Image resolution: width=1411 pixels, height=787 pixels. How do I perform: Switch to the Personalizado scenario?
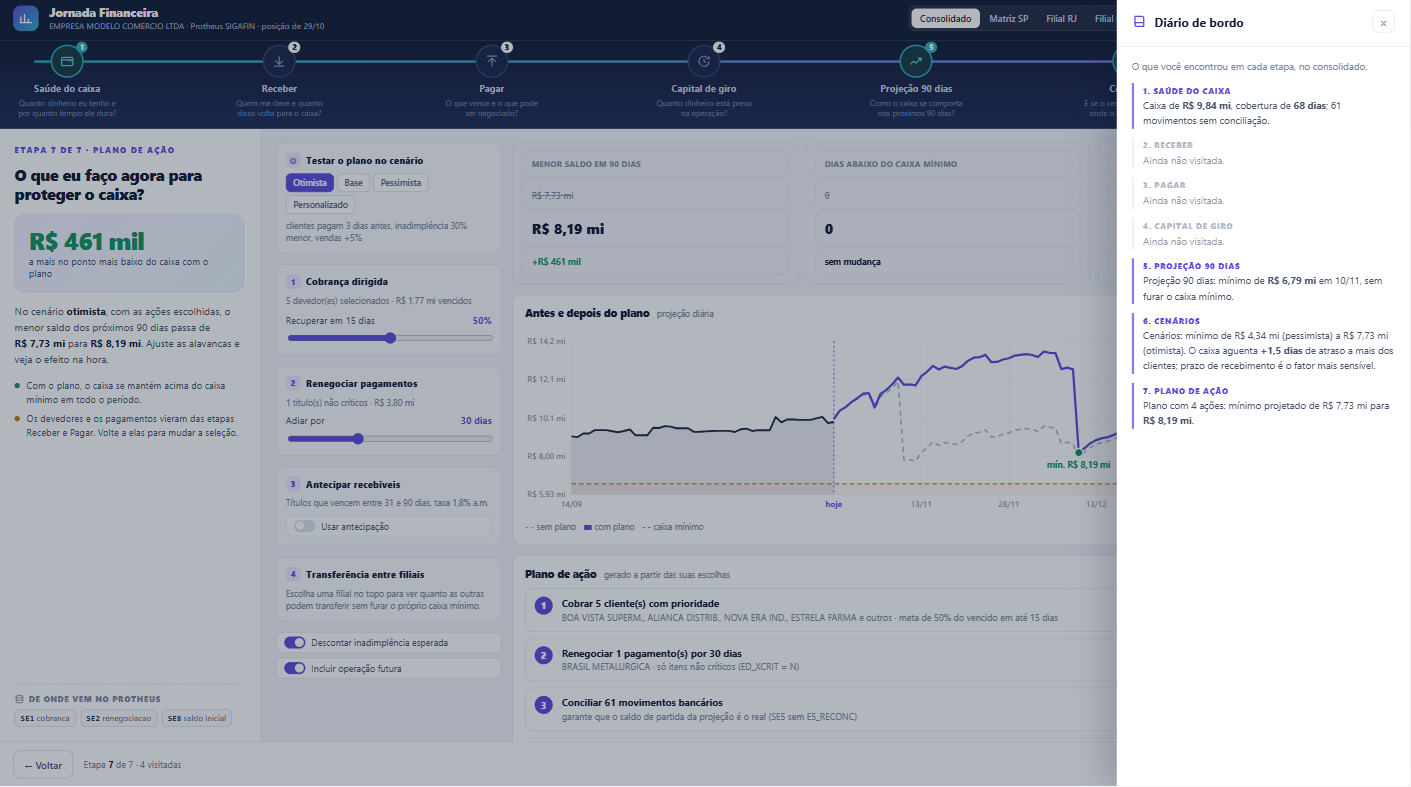point(320,204)
